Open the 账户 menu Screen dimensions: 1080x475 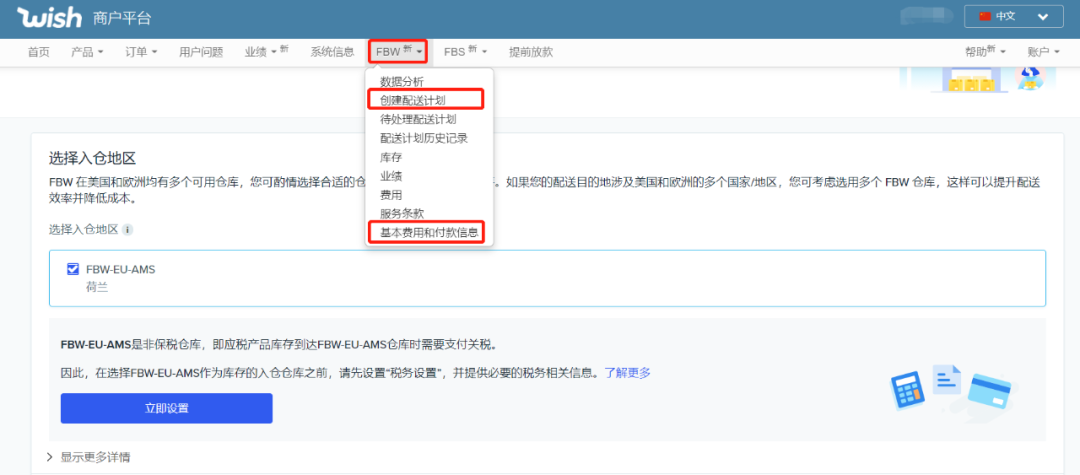1043,52
